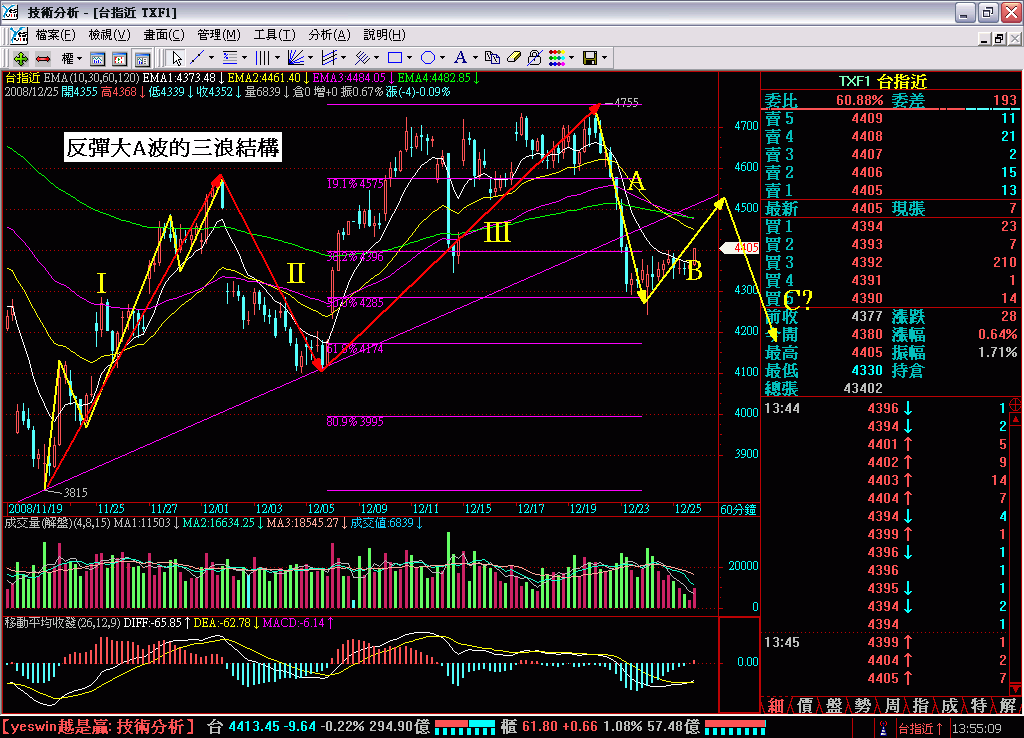Expand the rectangle tool dropdown arrow
This screenshot has width=1024, height=738.
click(x=409, y=58)
